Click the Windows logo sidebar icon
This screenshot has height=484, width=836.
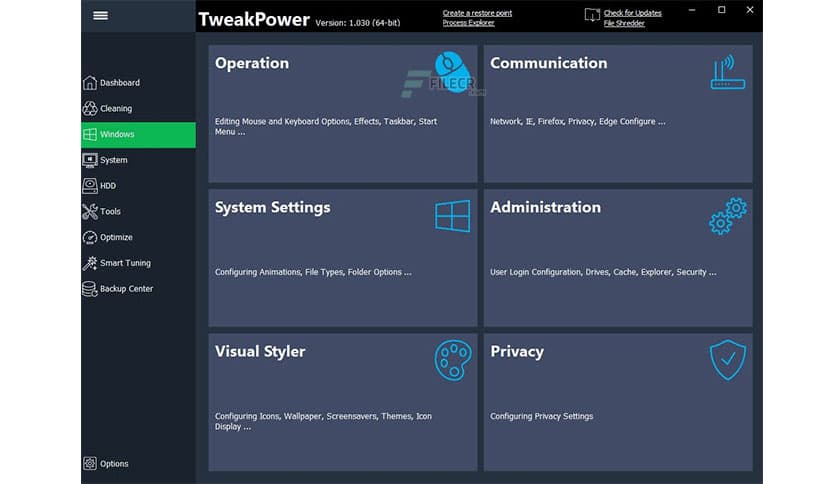tap(90, 134)
